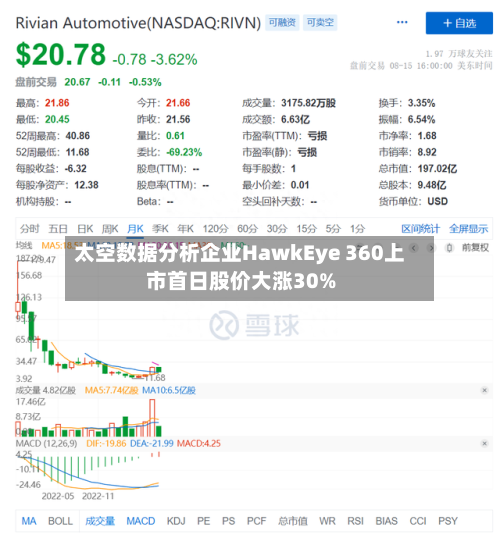Toggle the 总市值 sub-indicator
The width and height of the screenshot is (500, 538).
coord(293,521)
